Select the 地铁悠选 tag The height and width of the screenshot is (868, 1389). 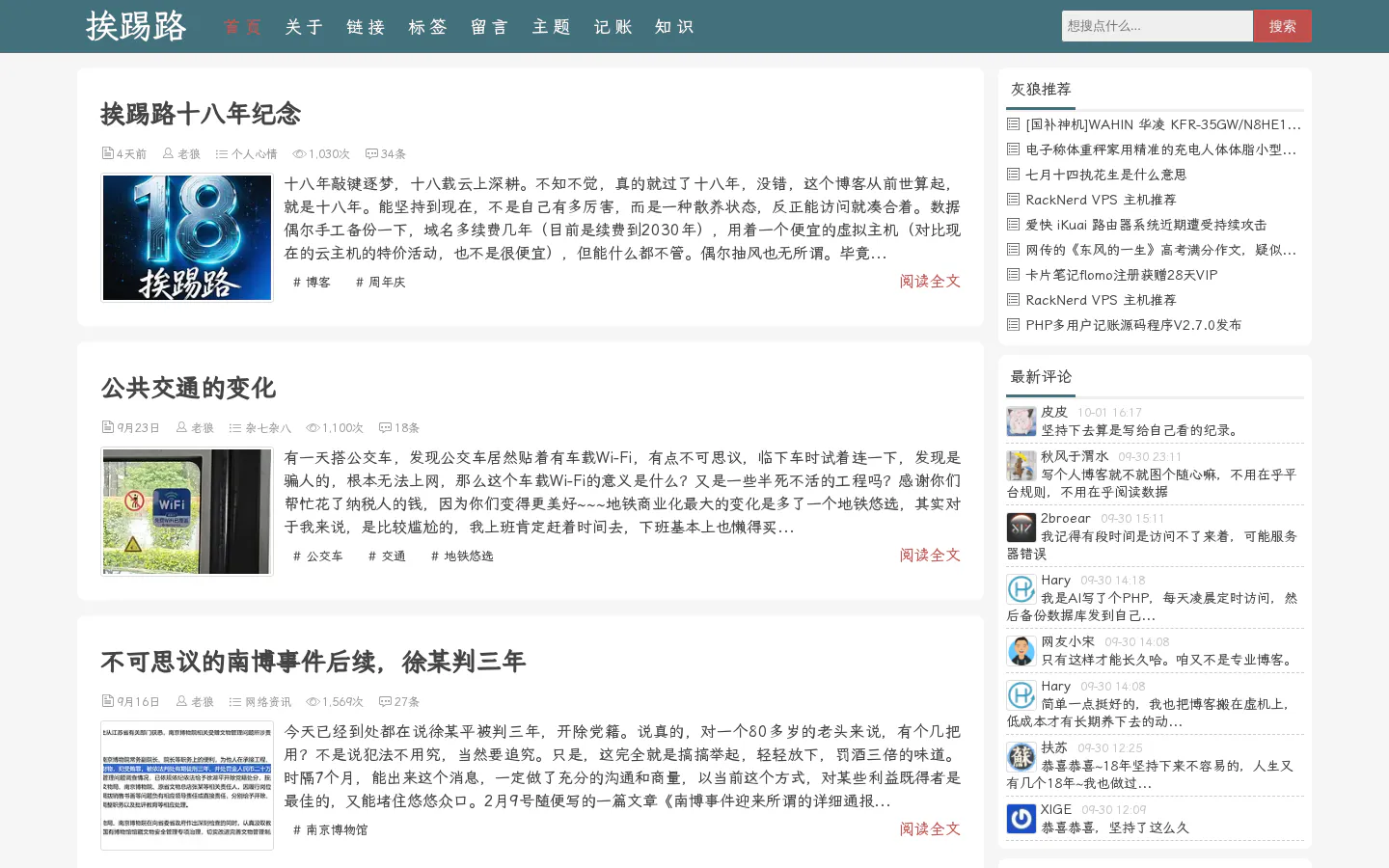coord(462,556)
